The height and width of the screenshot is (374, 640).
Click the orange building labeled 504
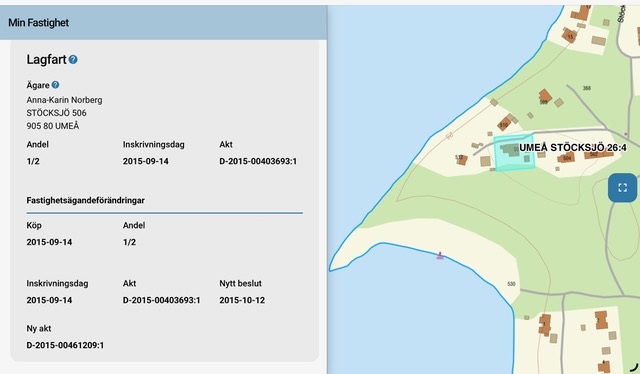[x=566, y=157]
